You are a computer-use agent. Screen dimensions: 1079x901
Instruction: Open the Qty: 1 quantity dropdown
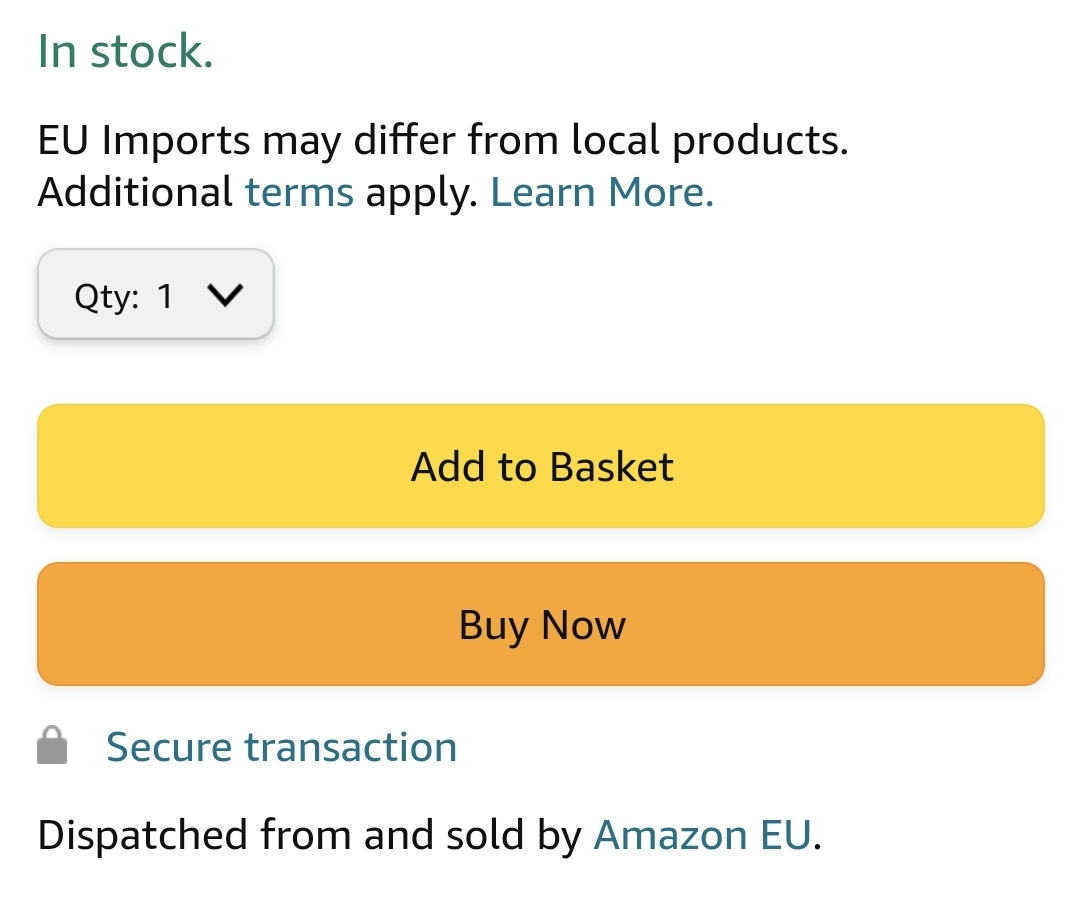[x=156, y=294]
